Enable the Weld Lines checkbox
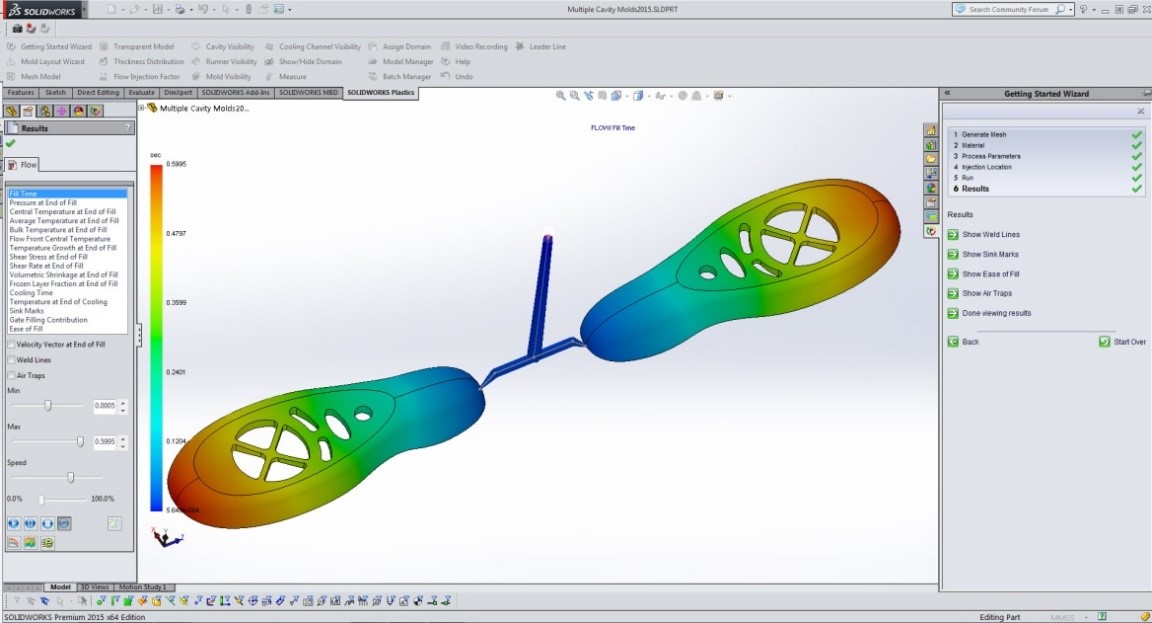This screenshot has width=1152, height=623. tap(11, 360)
